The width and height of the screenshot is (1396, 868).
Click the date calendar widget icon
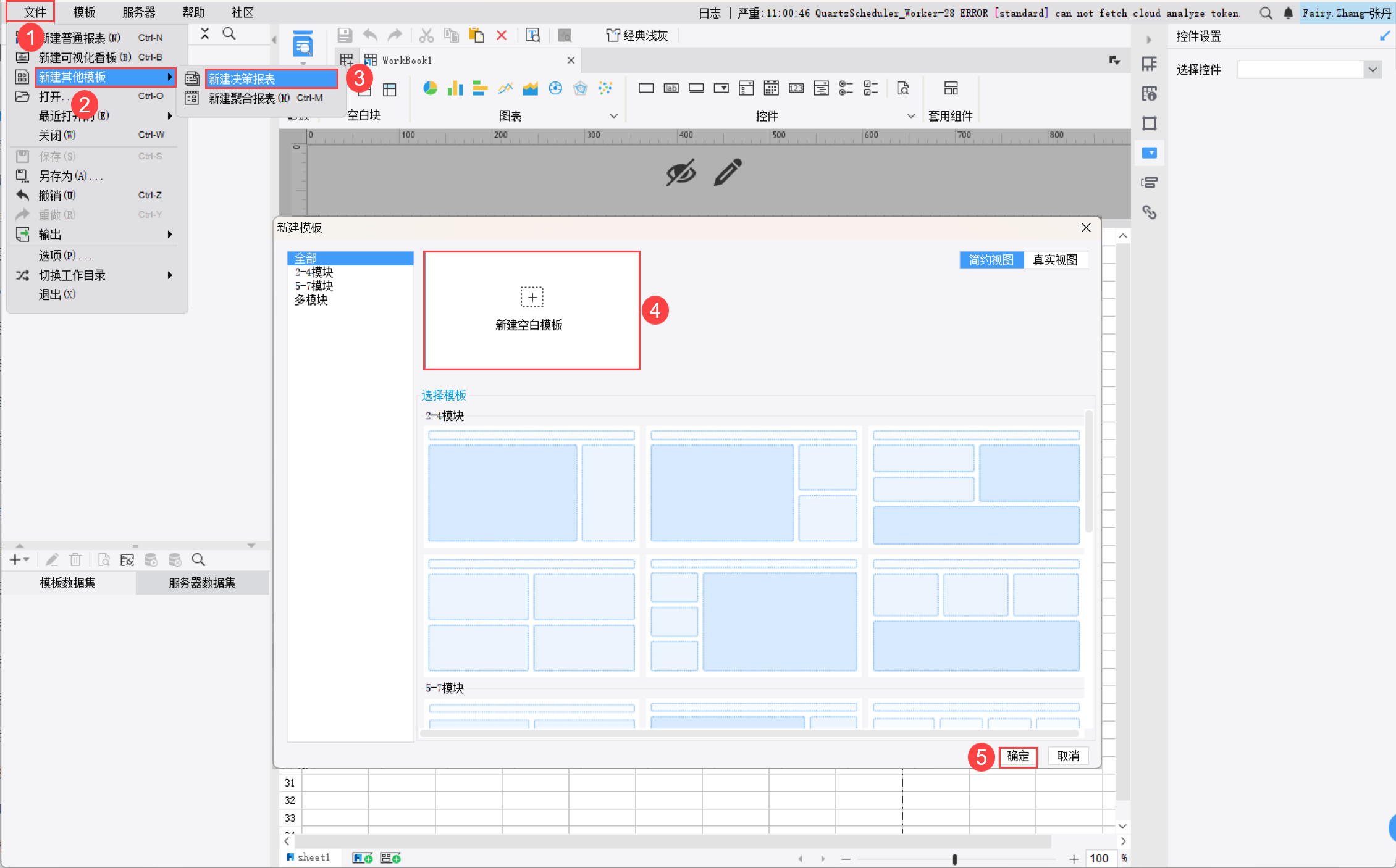click(771, 89)
